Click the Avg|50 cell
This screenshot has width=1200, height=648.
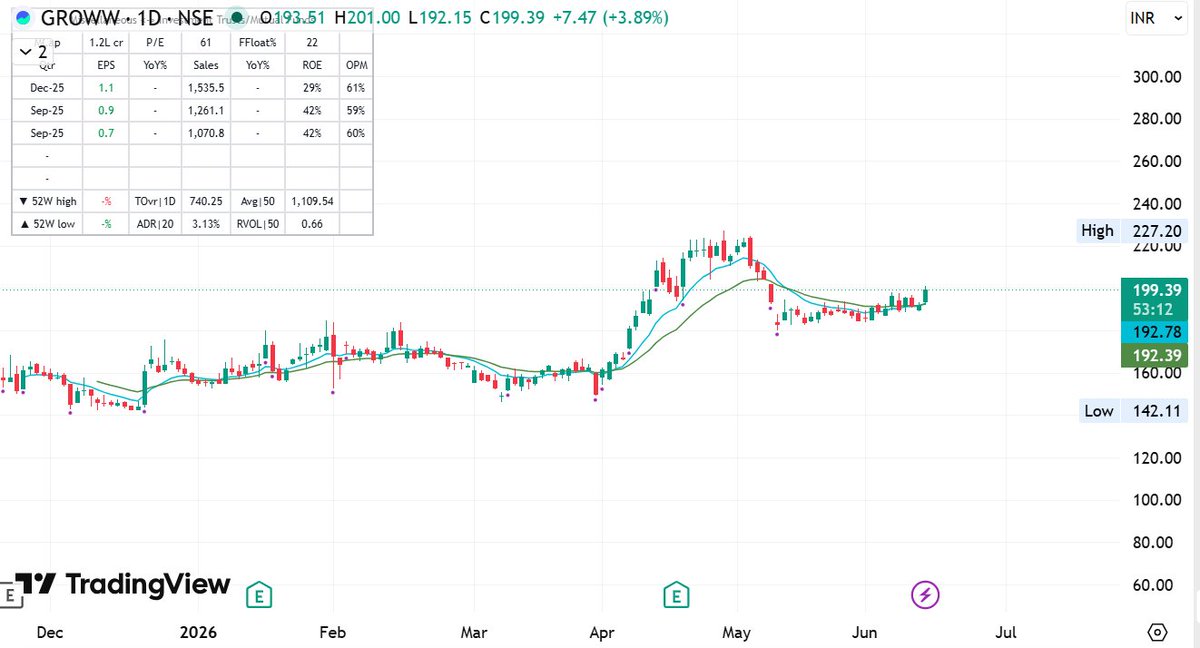[258, 201]
